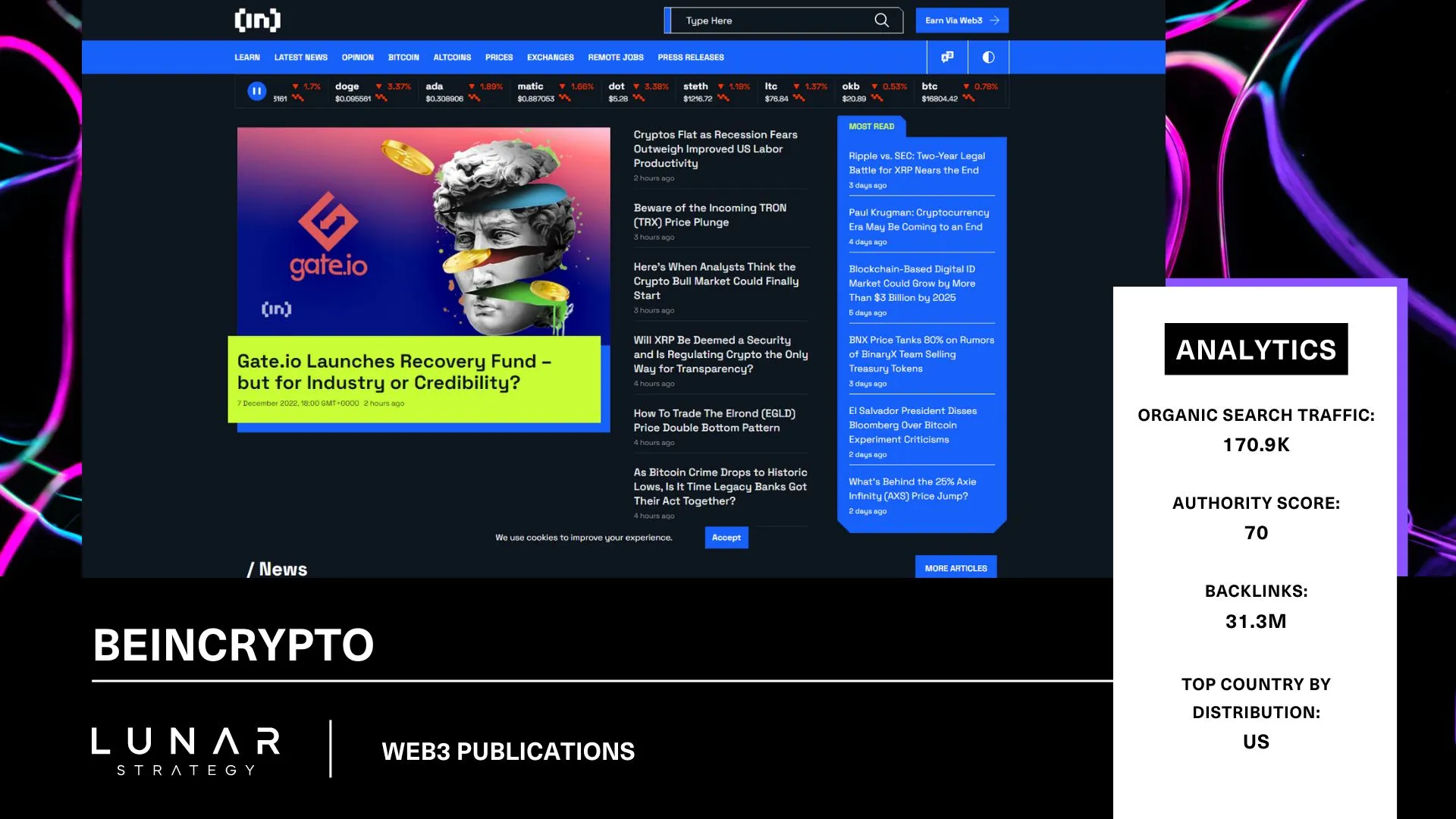The height and width of the screenshot is (819, 1456).
Task: Open the PRICES menu item
Action: [499, 58]
